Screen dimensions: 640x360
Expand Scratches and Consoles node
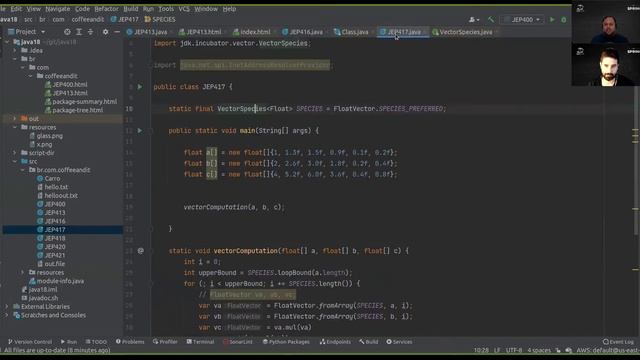click(x=7, y=315)
